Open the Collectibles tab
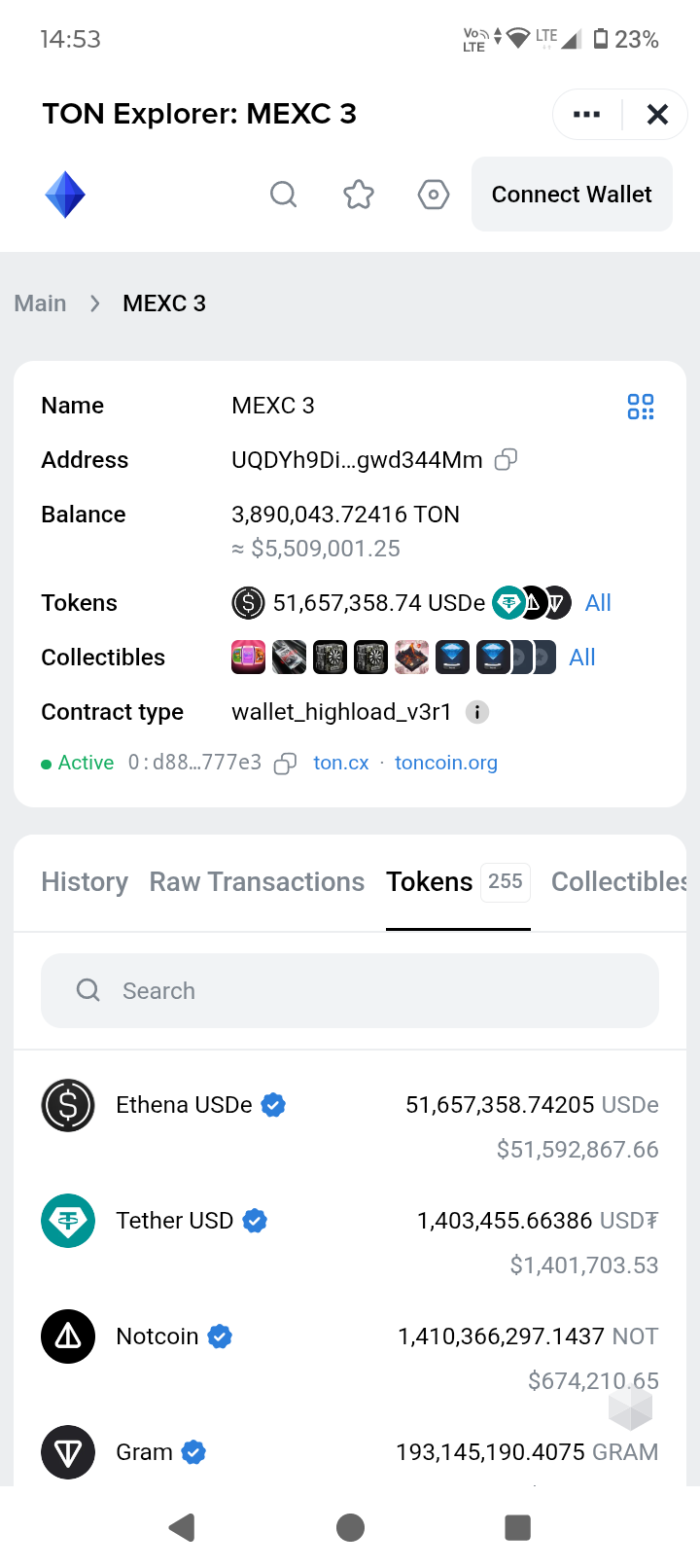The image size is (700, 1568). [x=618, y=882]
